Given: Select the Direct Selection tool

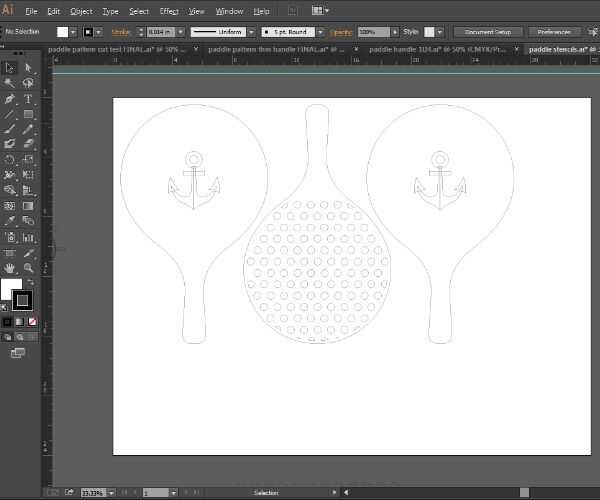Looking at the screenshot, I should [x=28, y=67].
